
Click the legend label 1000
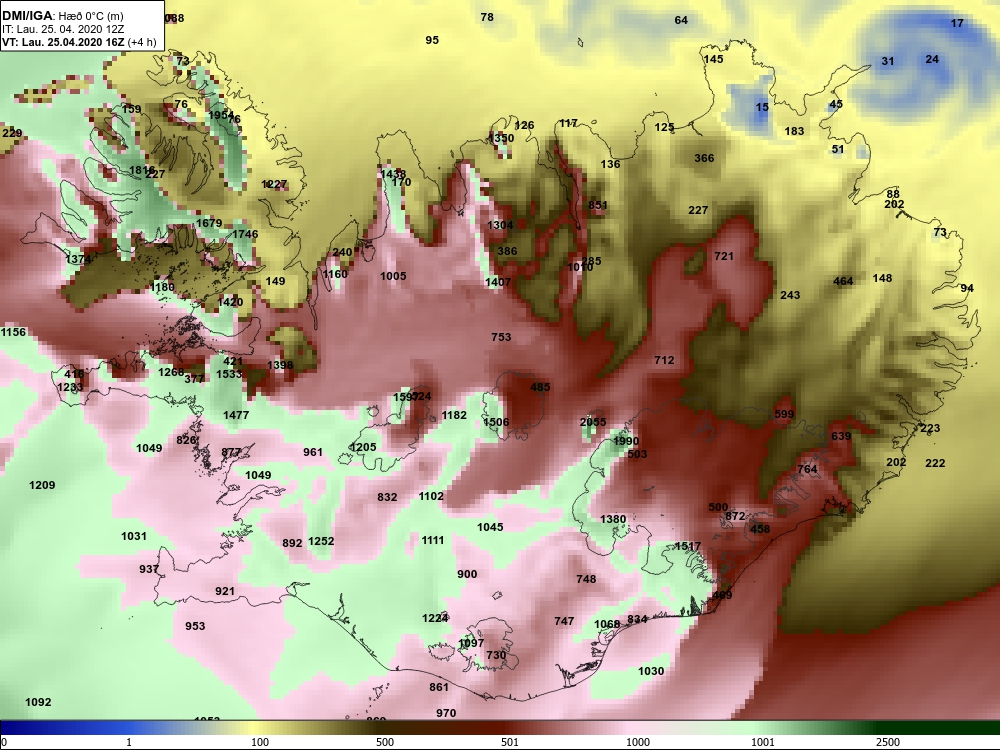(x=638, y=742)
